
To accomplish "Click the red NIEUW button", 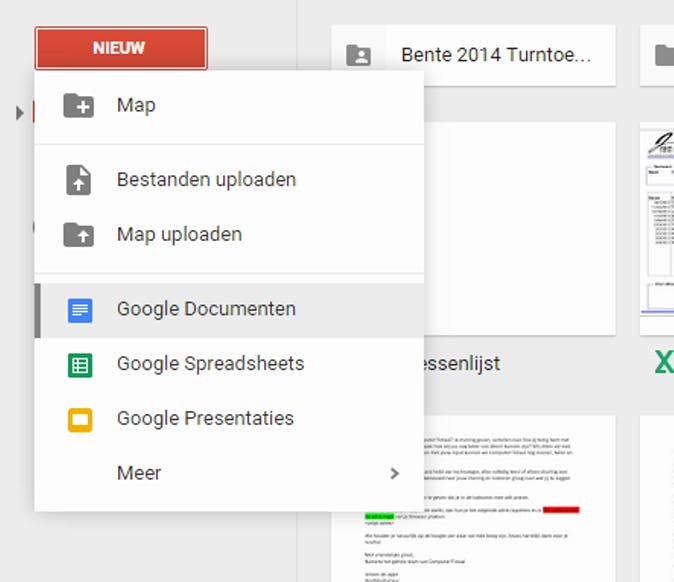I will (121, 48).
